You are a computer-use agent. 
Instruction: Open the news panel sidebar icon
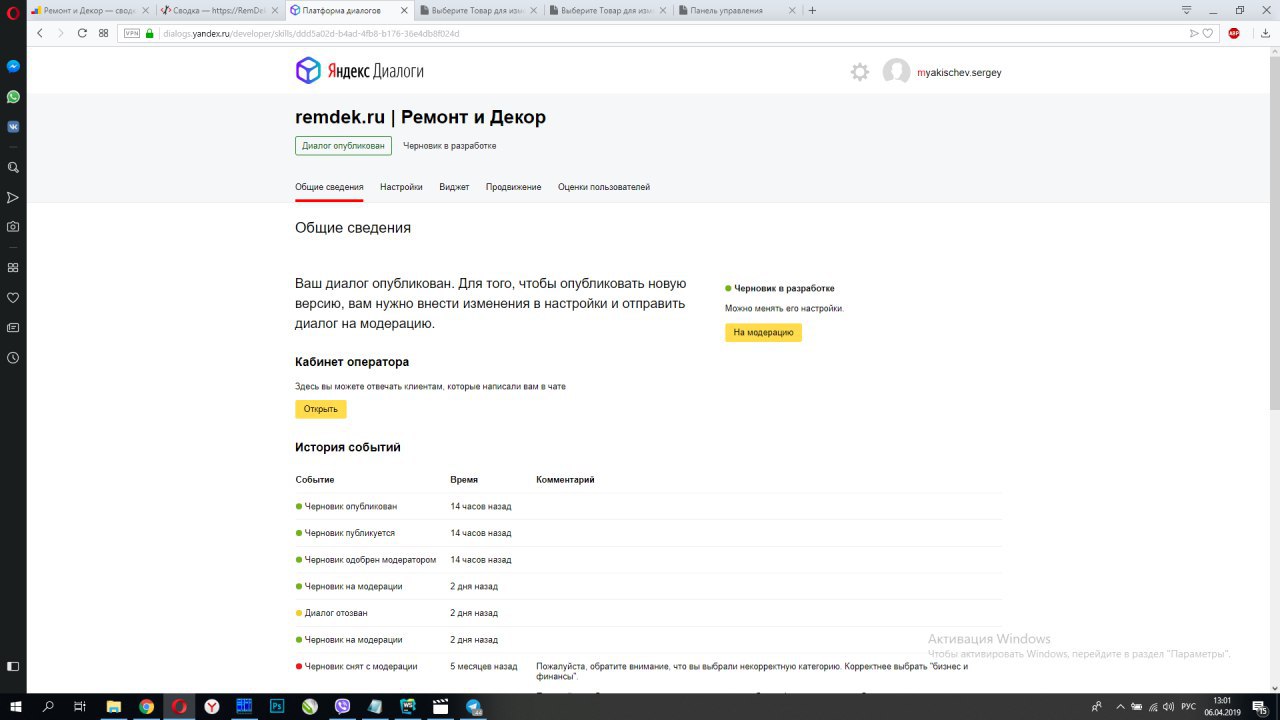(x=13, y=327)
